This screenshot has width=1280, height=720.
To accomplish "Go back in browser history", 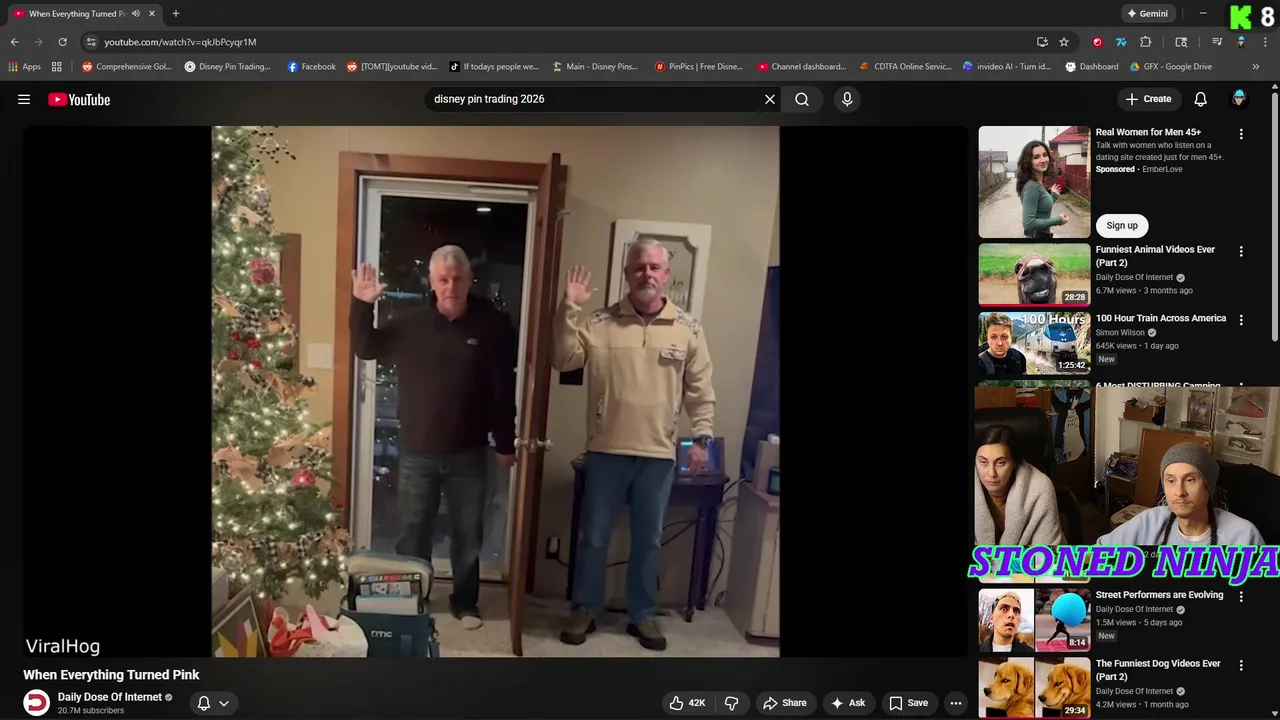I will pyautogui.click(x=14, y=42).
